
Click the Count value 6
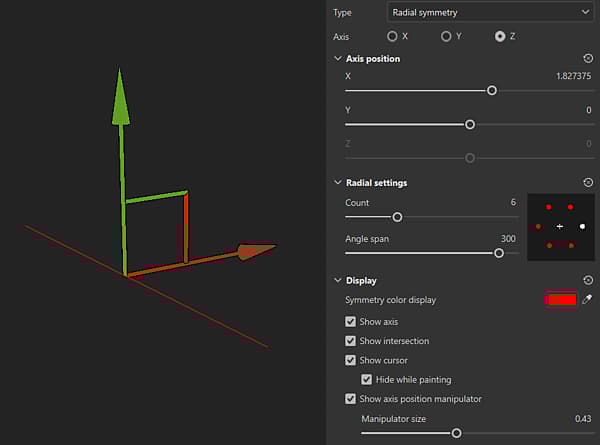(x=513, y=202)
